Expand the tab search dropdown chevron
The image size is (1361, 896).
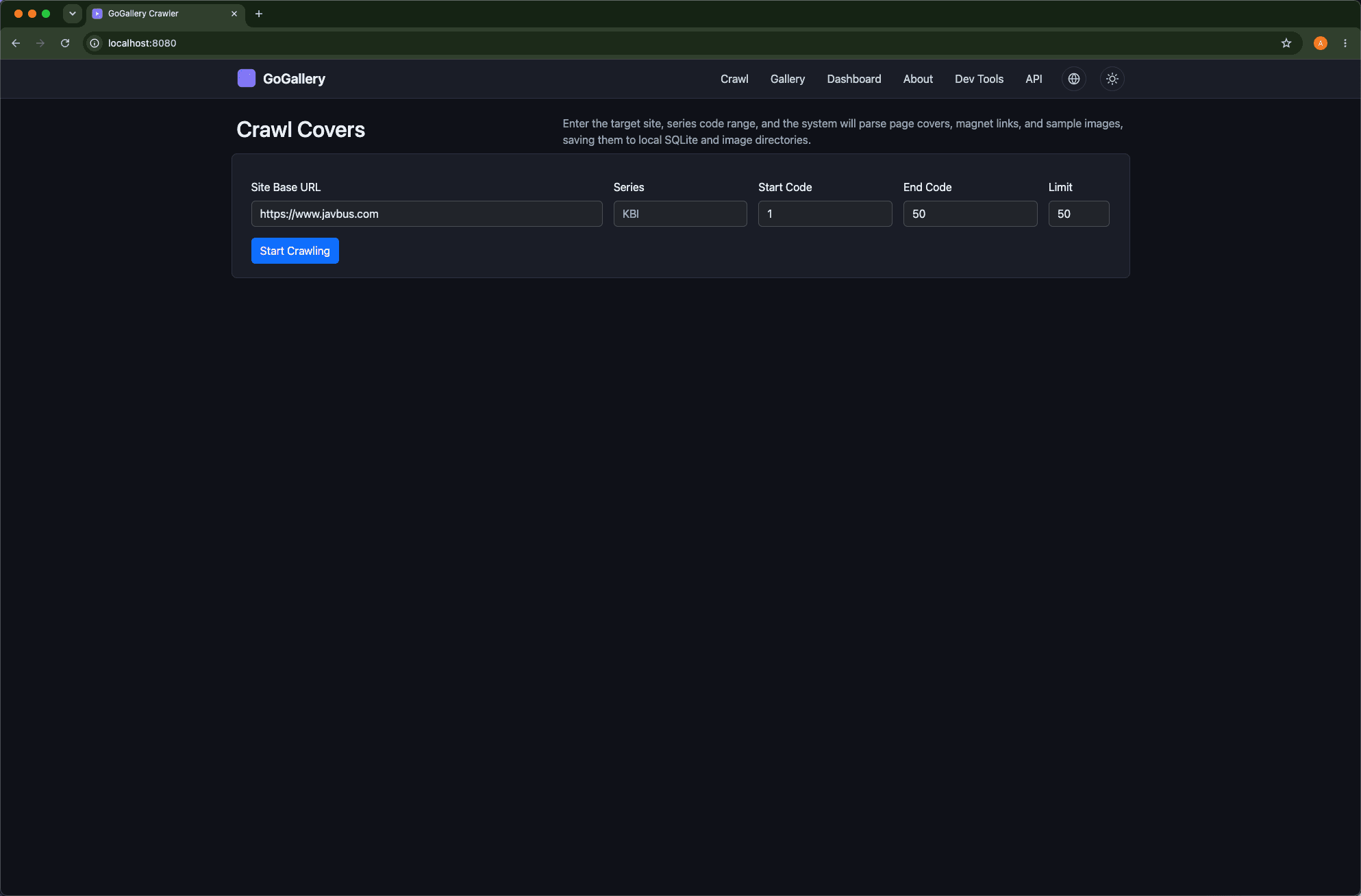[x=73, y=14]
